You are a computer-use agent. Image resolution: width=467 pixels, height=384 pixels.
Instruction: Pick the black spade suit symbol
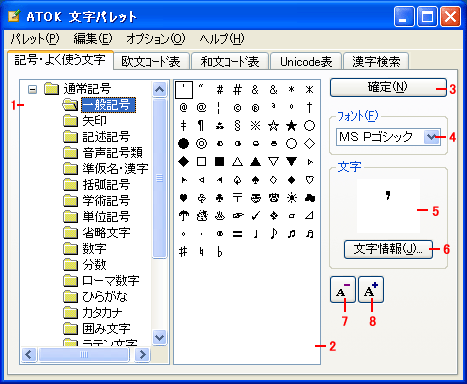(x=255, y=180)
